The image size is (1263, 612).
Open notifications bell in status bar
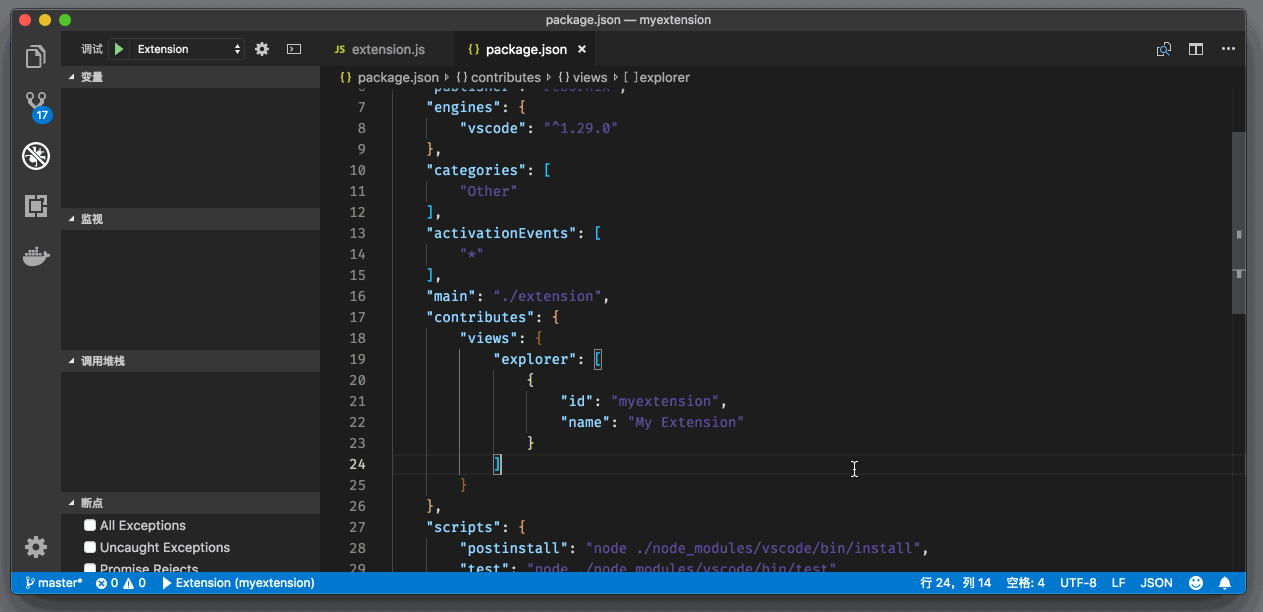1224,582
